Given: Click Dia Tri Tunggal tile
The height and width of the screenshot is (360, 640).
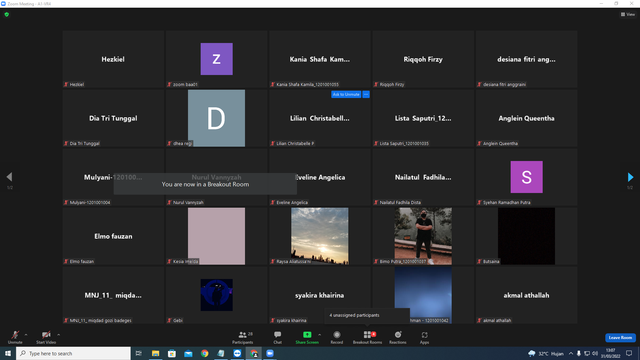Looking at the screenshot, I should (x=113, y=118).
